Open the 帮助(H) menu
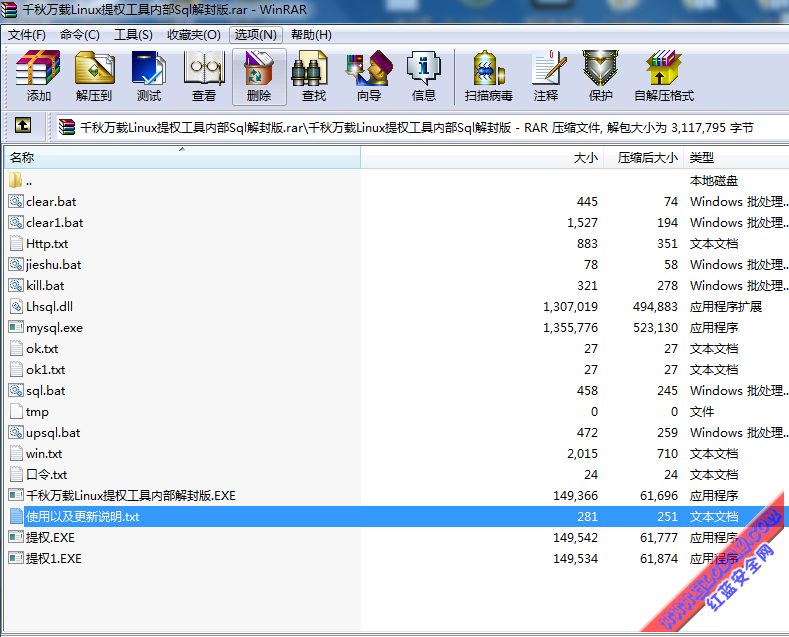 (x=311, y=34)
